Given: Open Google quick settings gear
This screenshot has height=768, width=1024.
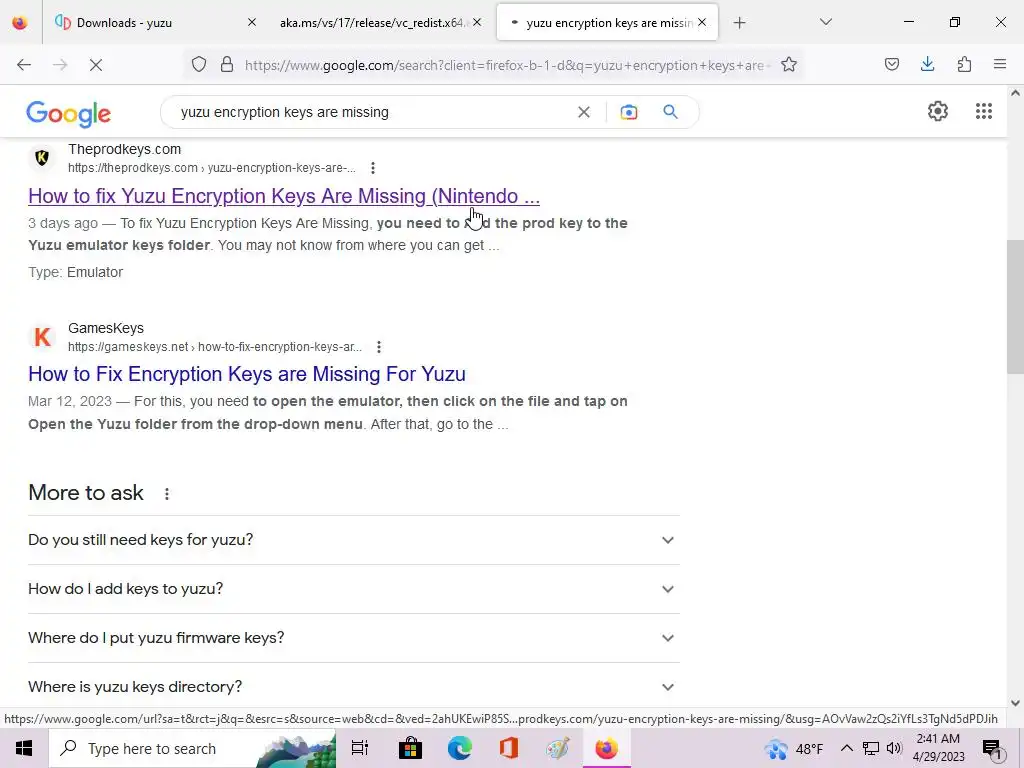Looking at the screenshot, I should pos(938,111).
